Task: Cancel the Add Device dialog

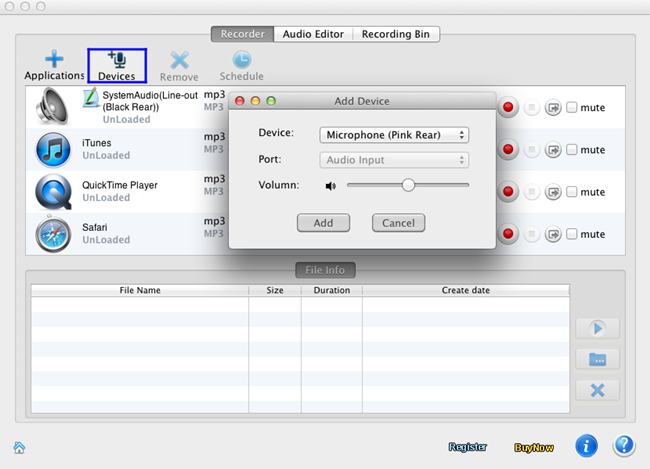Action: [x=398, y=223]
